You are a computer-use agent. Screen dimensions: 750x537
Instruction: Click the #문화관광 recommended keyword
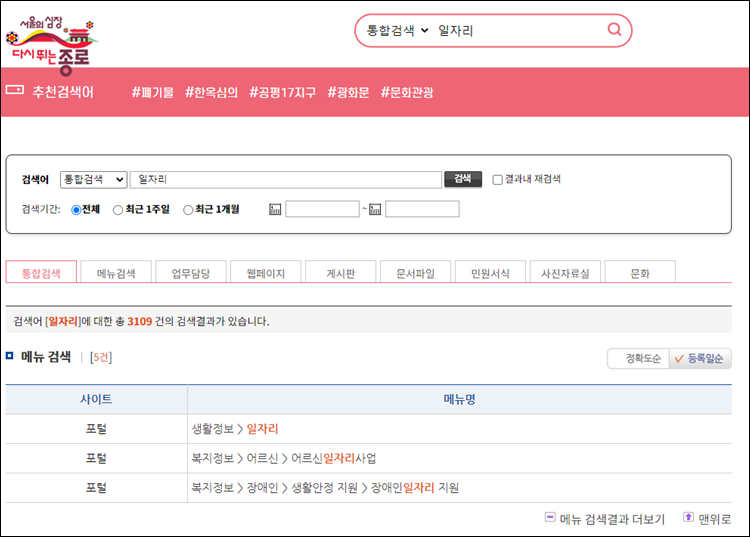pos(407,92)
